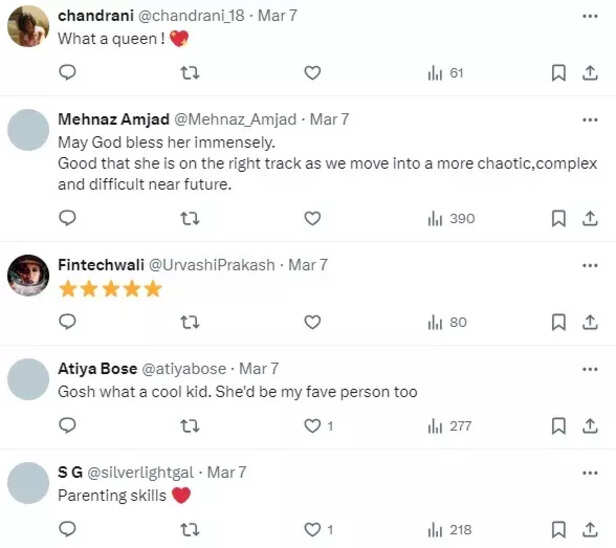Share Fintechwali's five-star tweet

coord(590,322)
